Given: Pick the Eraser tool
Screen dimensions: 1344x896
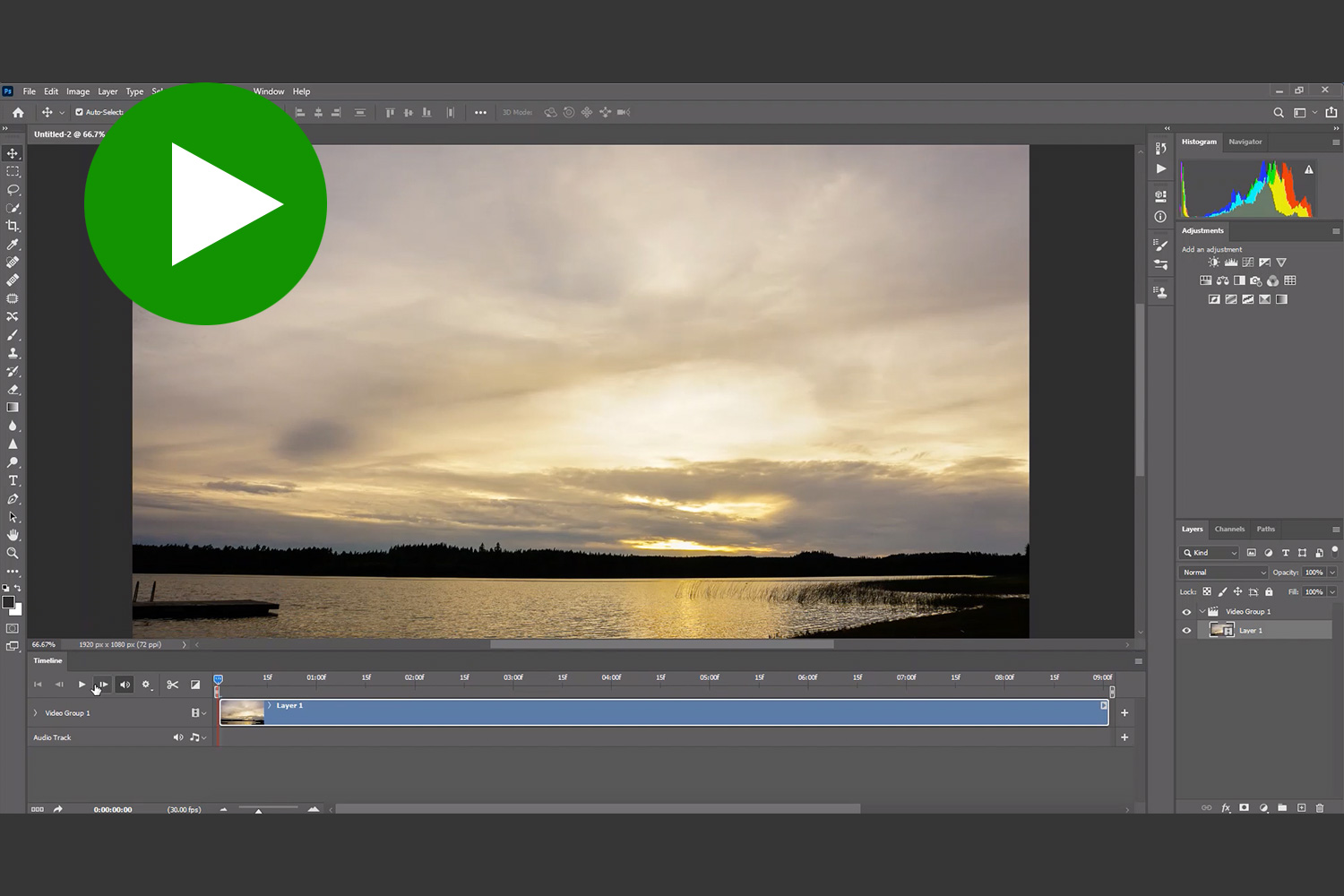Looking at the screenshot, I should pyautogui.click(x=13, y=390).
